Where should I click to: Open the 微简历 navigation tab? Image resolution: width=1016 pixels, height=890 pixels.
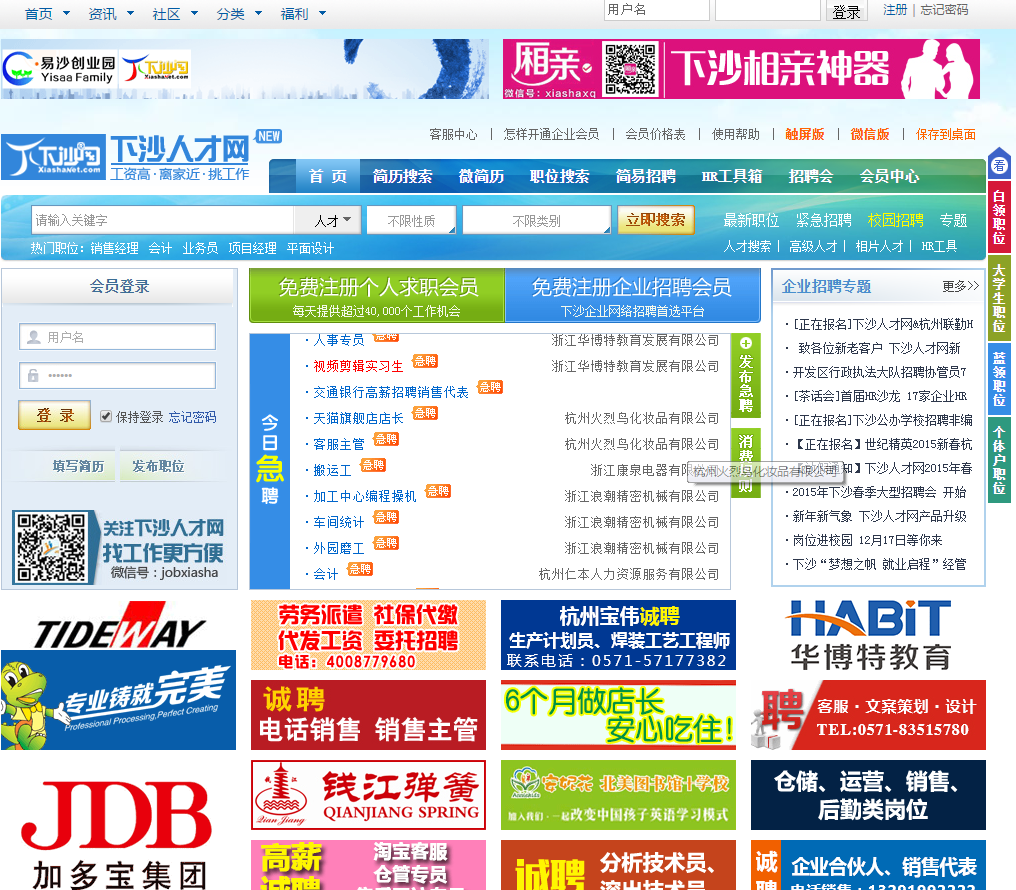[x=481, y=176]
